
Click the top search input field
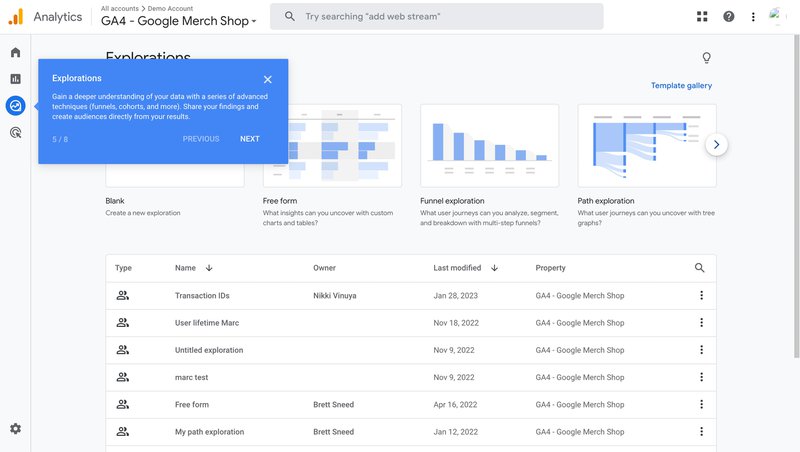point(440,17)
